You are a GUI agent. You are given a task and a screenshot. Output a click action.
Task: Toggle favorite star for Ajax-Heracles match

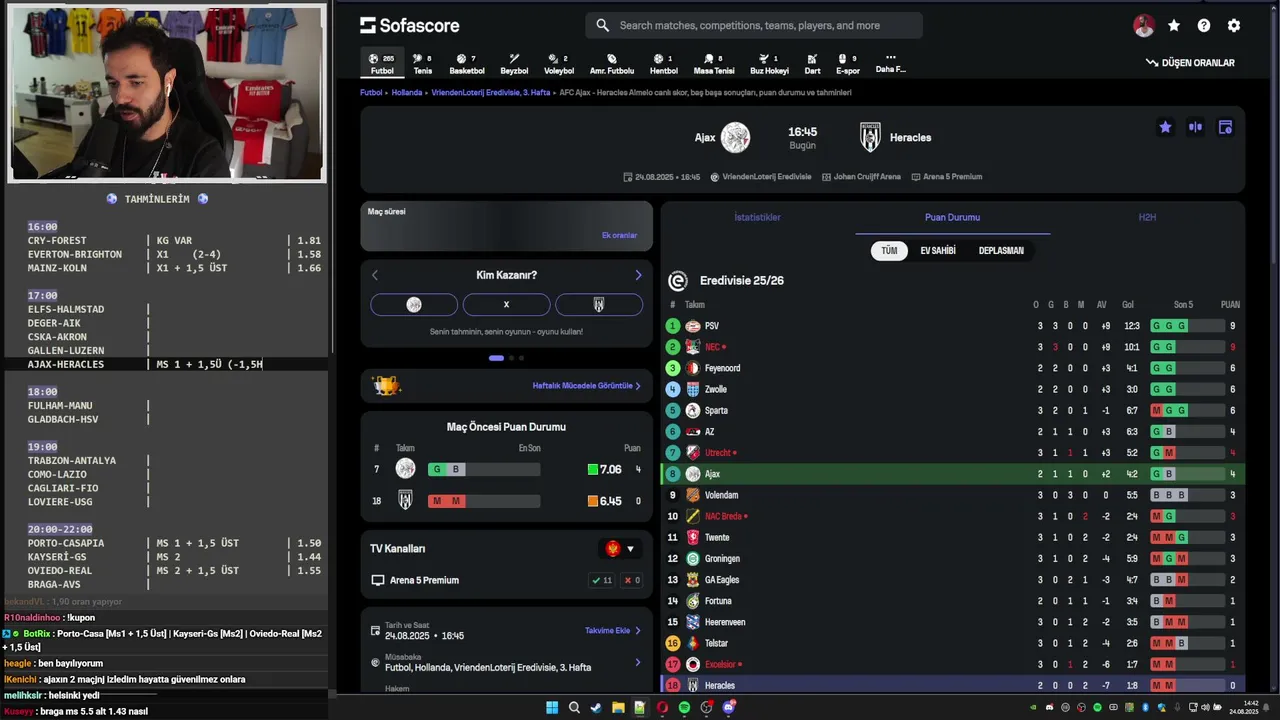point(1165,127)
